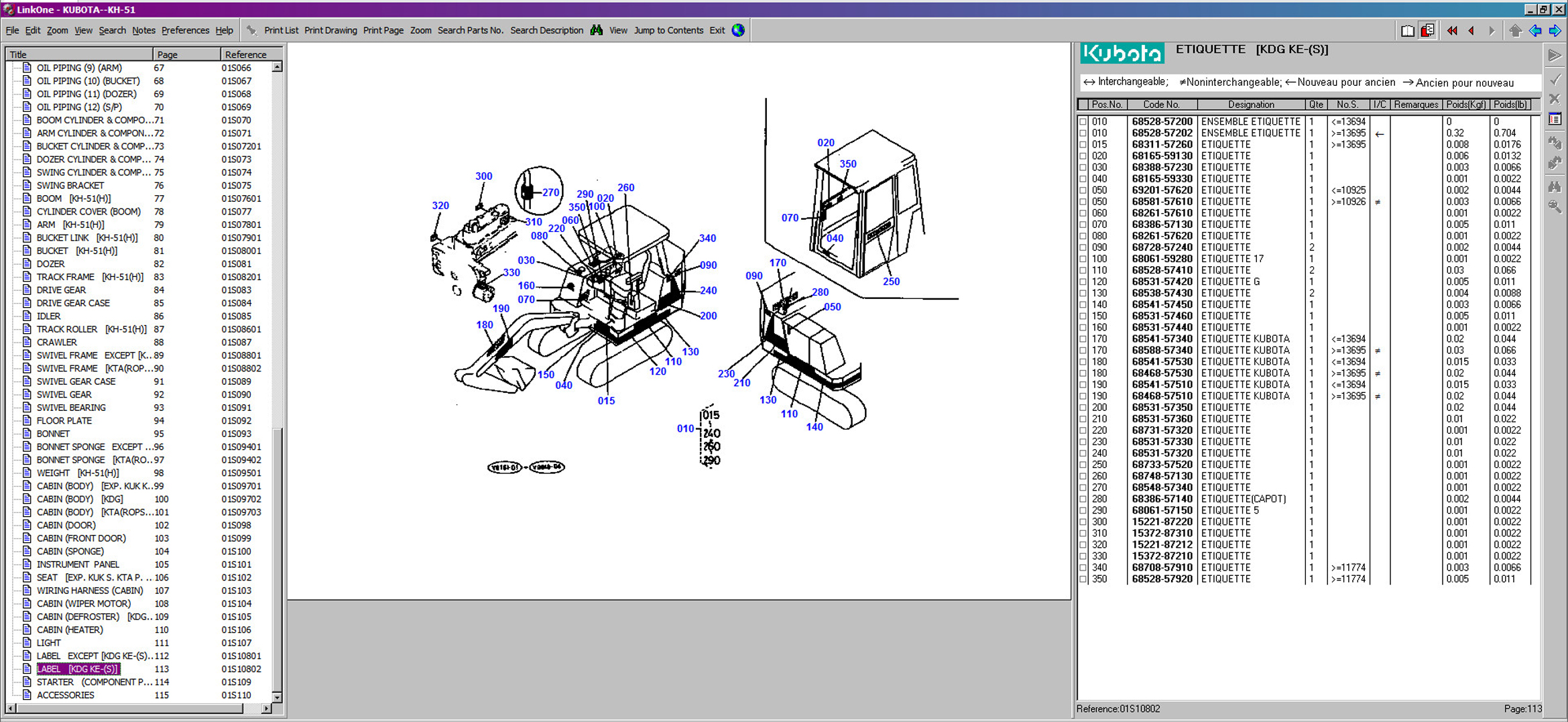Image resolution: width=1568 pixels, height=722 pixels.
Task: Click the red book selection list icon
Action: click(1427, 31)
